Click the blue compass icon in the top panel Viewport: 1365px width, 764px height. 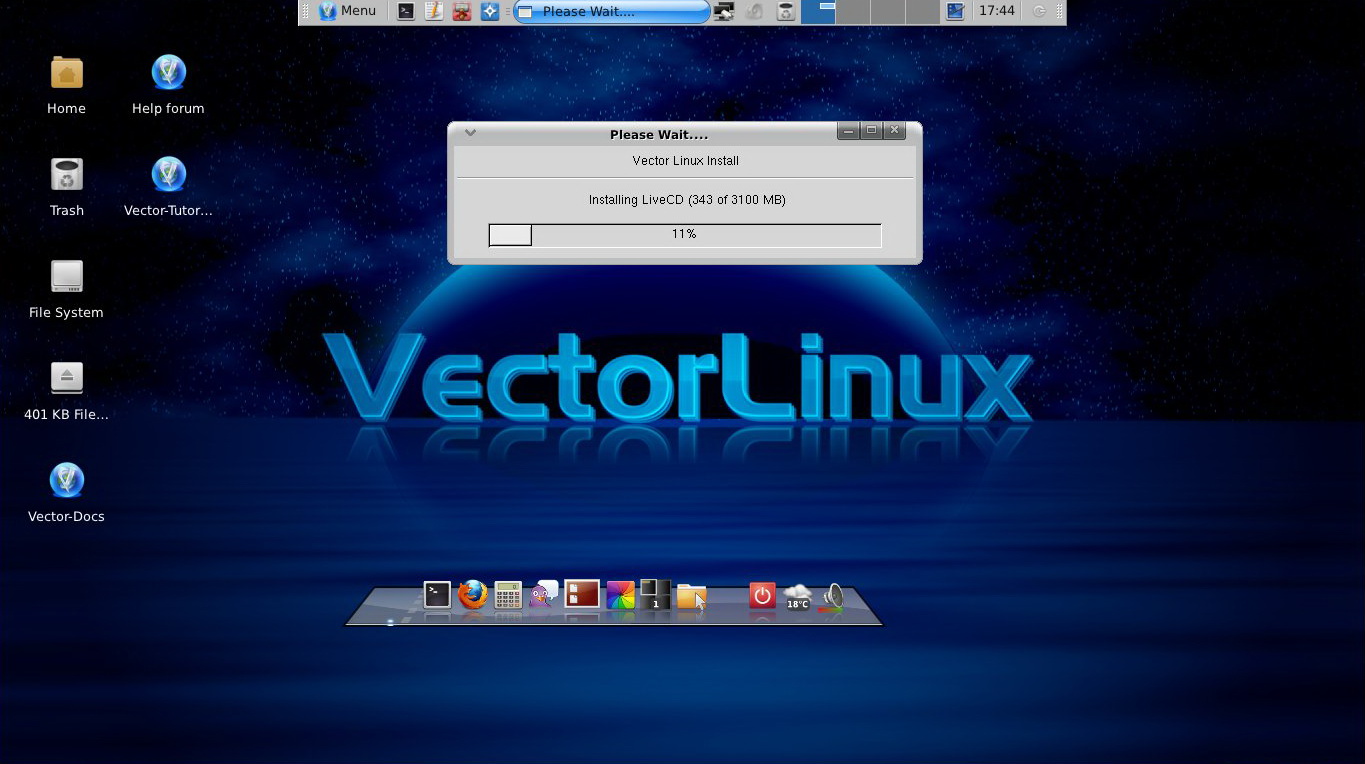point(489,11)
